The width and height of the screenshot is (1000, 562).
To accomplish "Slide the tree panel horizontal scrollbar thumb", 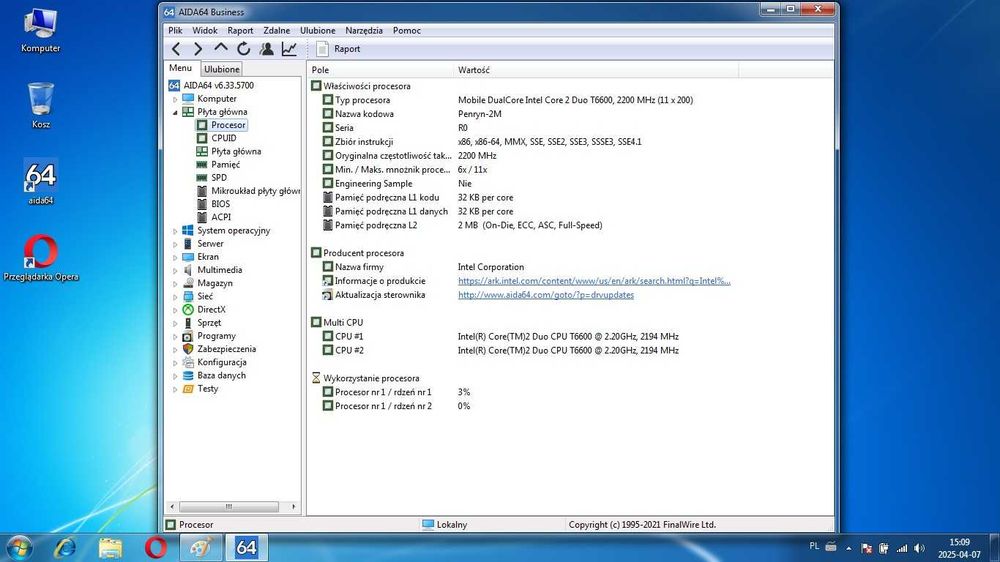I will click(x=228, y=507).
